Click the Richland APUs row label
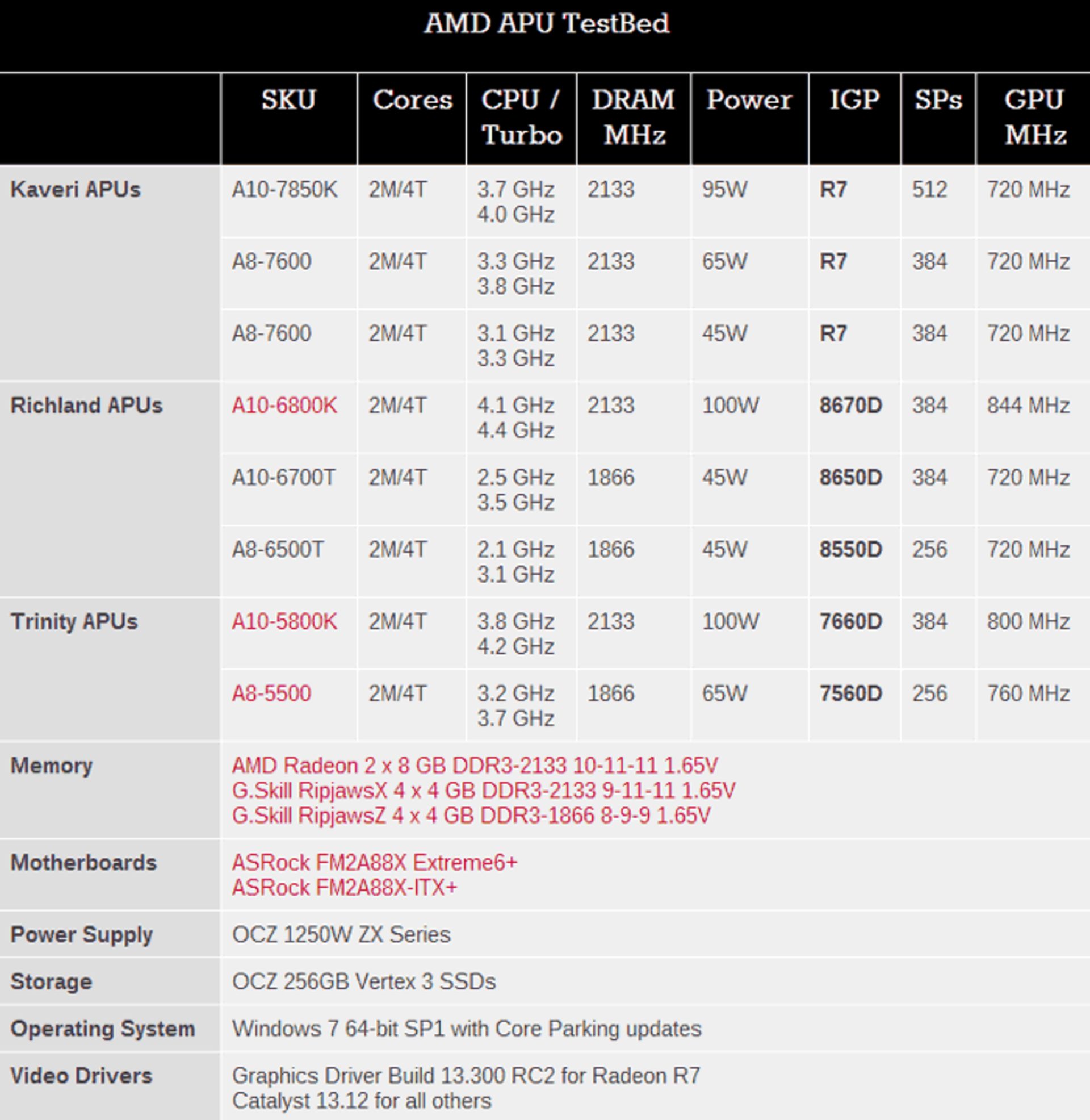The width and height of the screenshot is (1090, 1120). tap(86, 406)
